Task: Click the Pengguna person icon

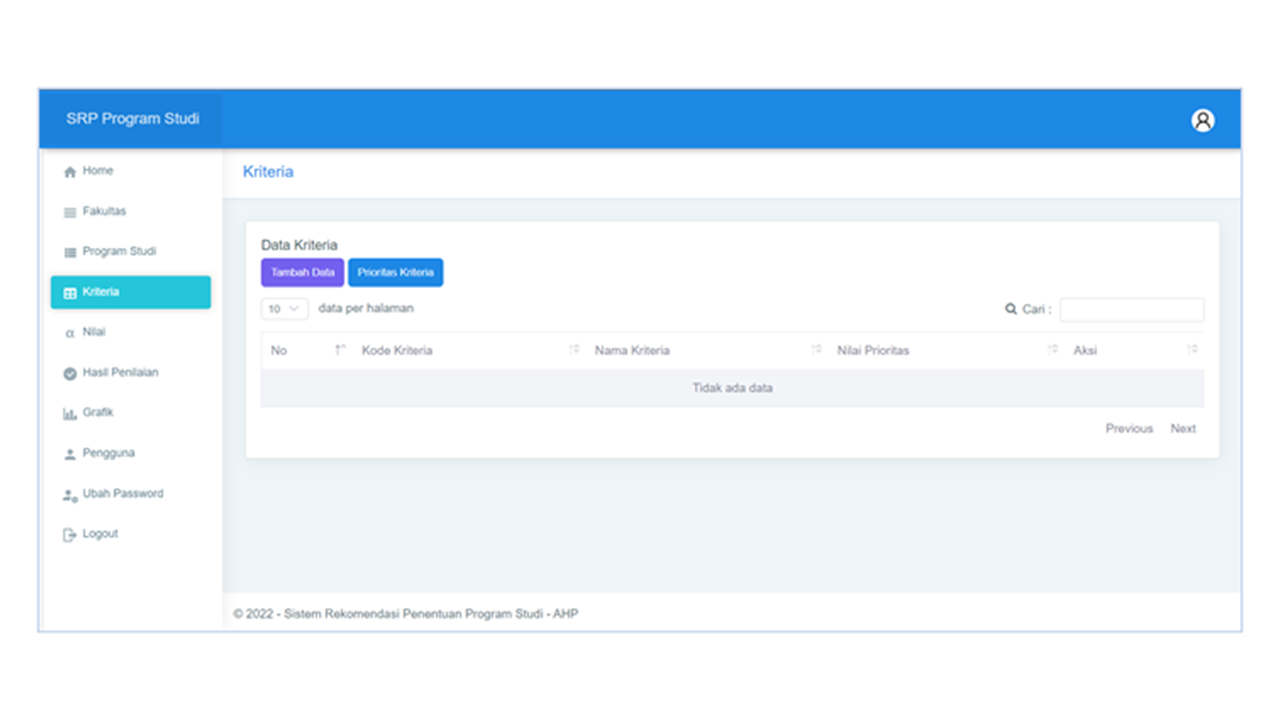Action: pos(70,454)
